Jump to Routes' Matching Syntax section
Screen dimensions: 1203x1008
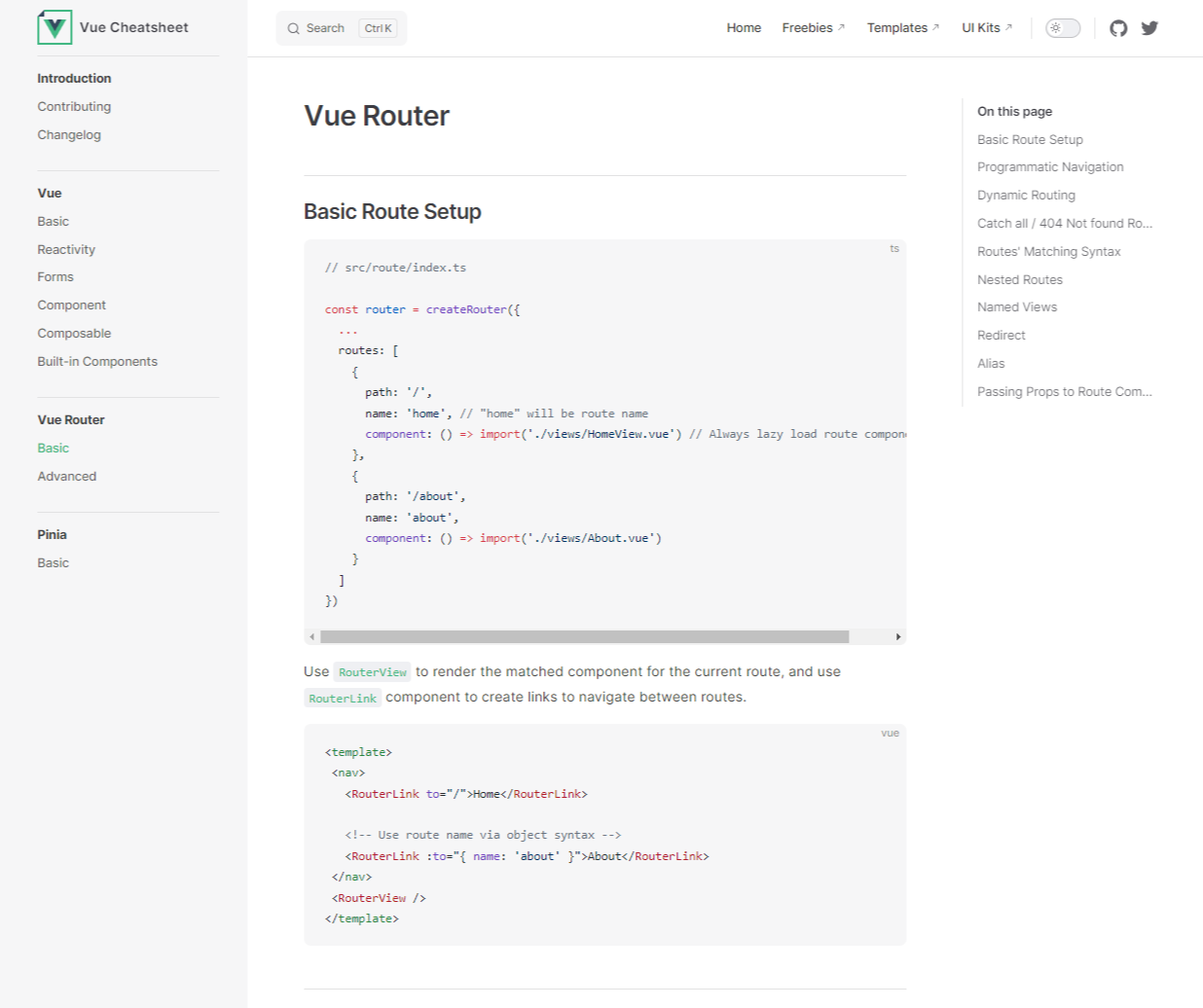pos(1049,251)
